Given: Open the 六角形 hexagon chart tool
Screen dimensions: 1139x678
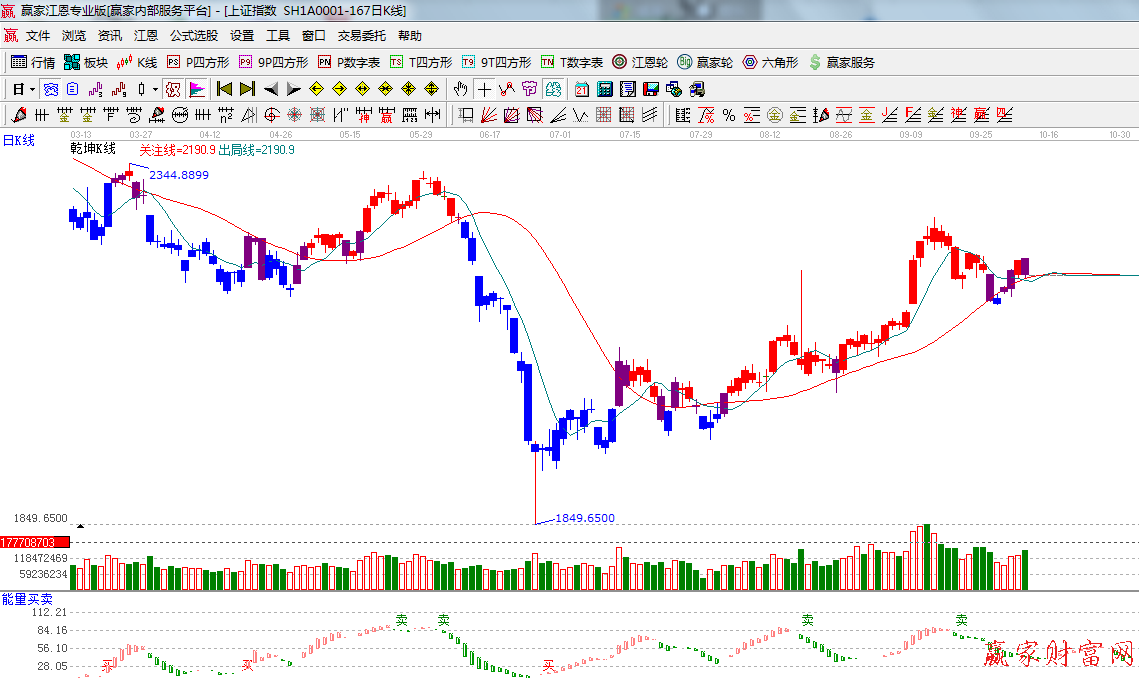Looking at the screenshot, I should click(770, 62).
